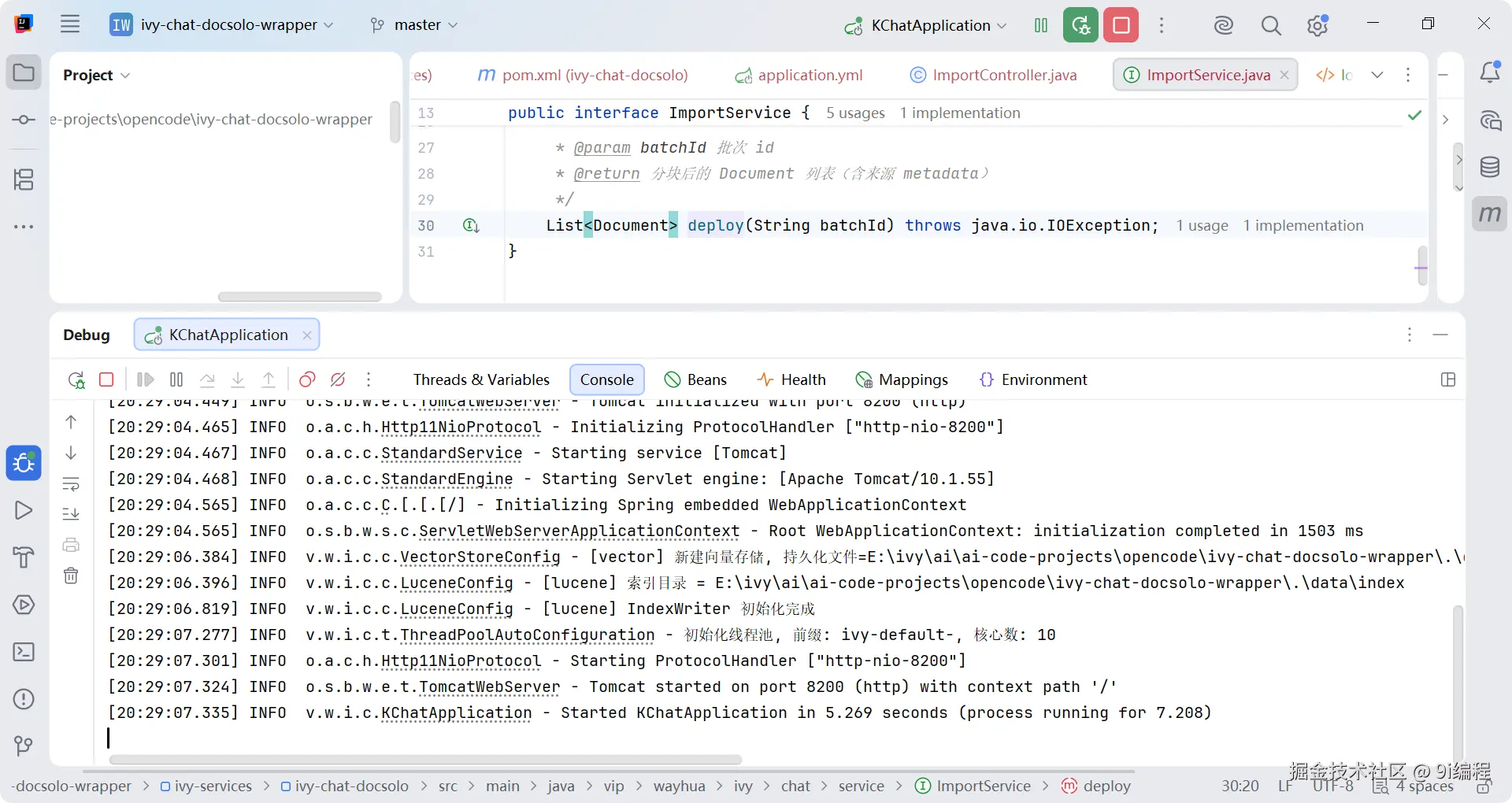Rerun debug from debug toolbar
The image size is (1512, 803).
point(76,379)
